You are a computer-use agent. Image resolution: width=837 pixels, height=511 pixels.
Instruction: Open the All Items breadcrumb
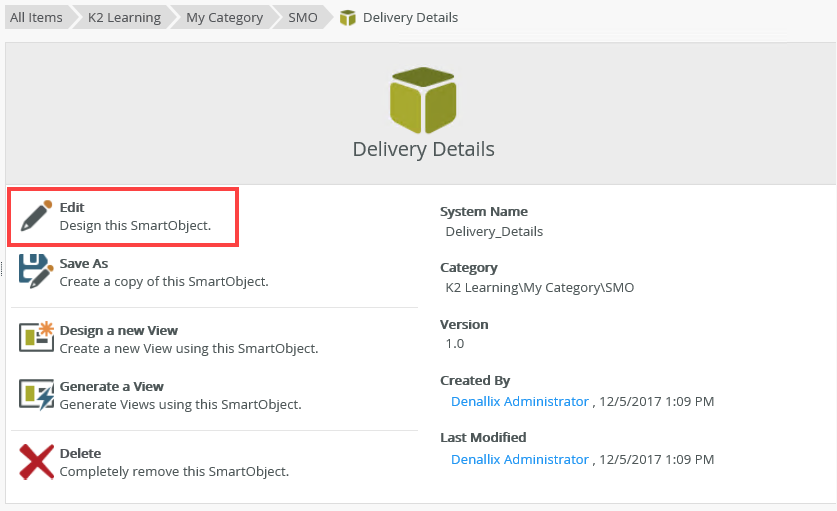point(36,18)
